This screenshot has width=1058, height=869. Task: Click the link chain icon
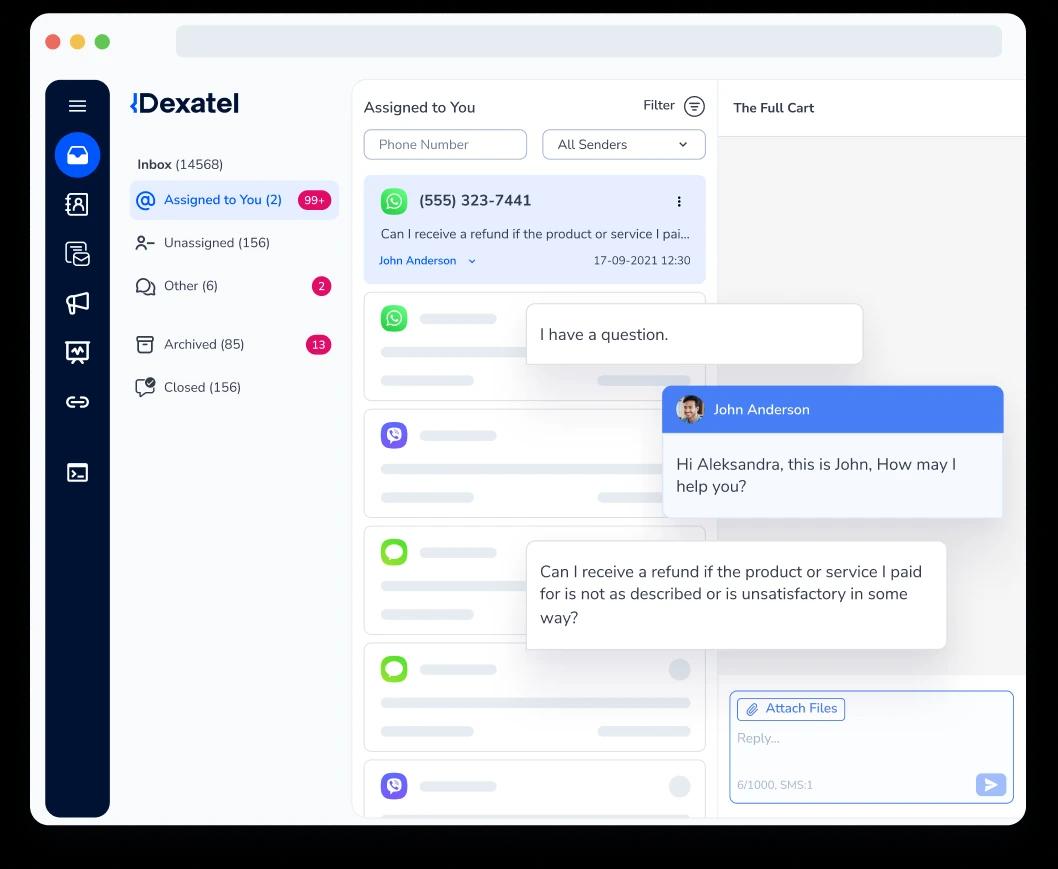point(77,402)
